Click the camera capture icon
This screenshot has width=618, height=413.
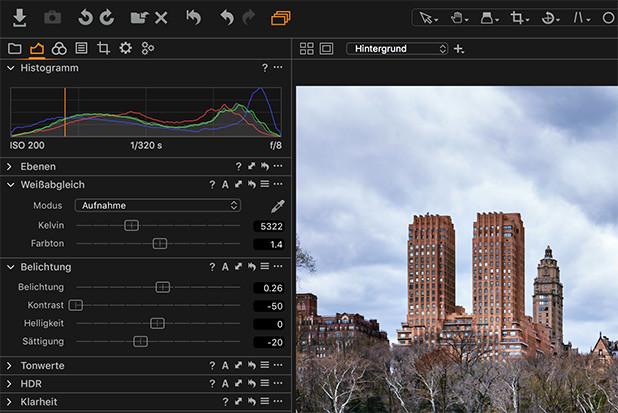click(x=52, y=18)
